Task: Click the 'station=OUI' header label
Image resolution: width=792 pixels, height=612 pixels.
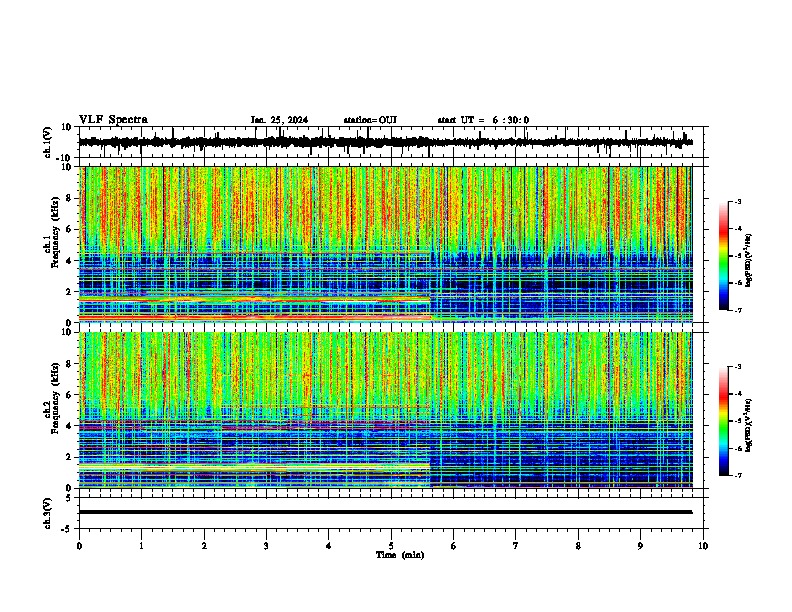Action: tap(370, 120)
